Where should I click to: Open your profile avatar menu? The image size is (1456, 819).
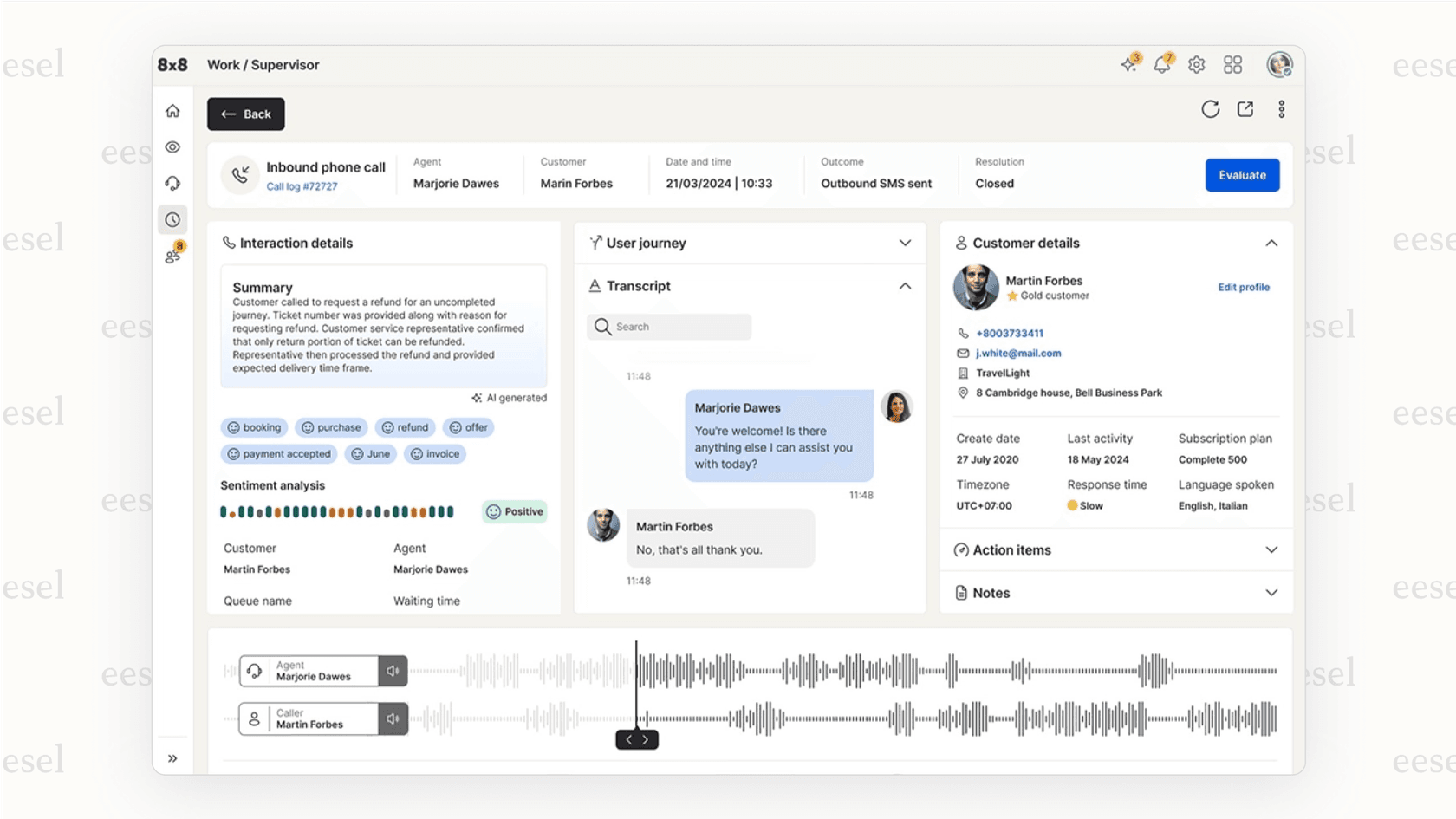pyautogui.click(x=1279, y=64)
